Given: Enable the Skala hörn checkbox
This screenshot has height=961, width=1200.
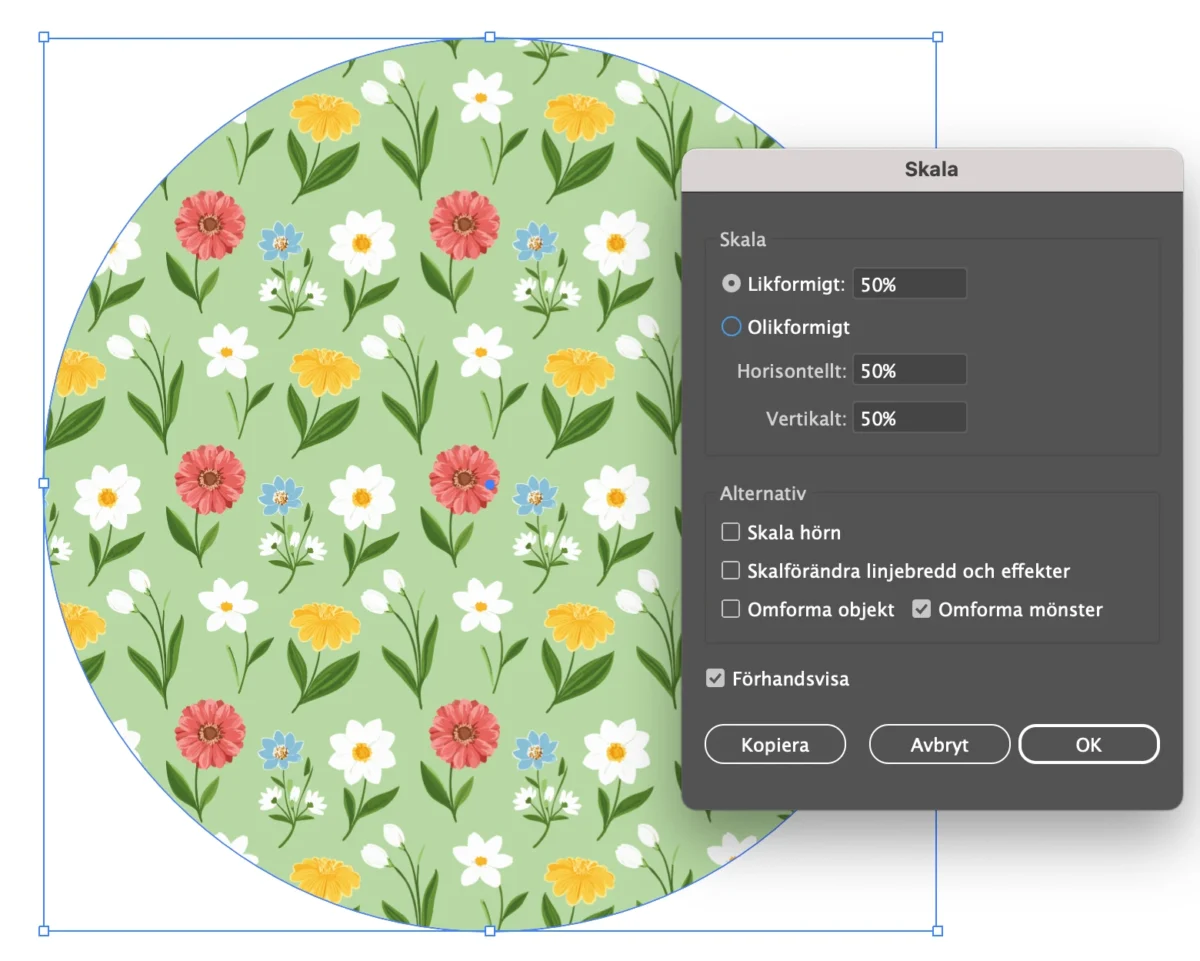Looking at the screenshot, I should click(x=731, y=532).
